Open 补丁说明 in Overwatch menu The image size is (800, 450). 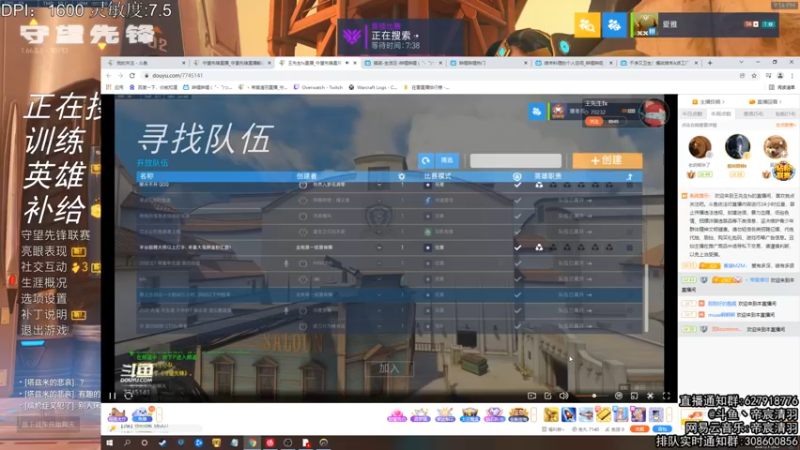click(x=44, y=314)
